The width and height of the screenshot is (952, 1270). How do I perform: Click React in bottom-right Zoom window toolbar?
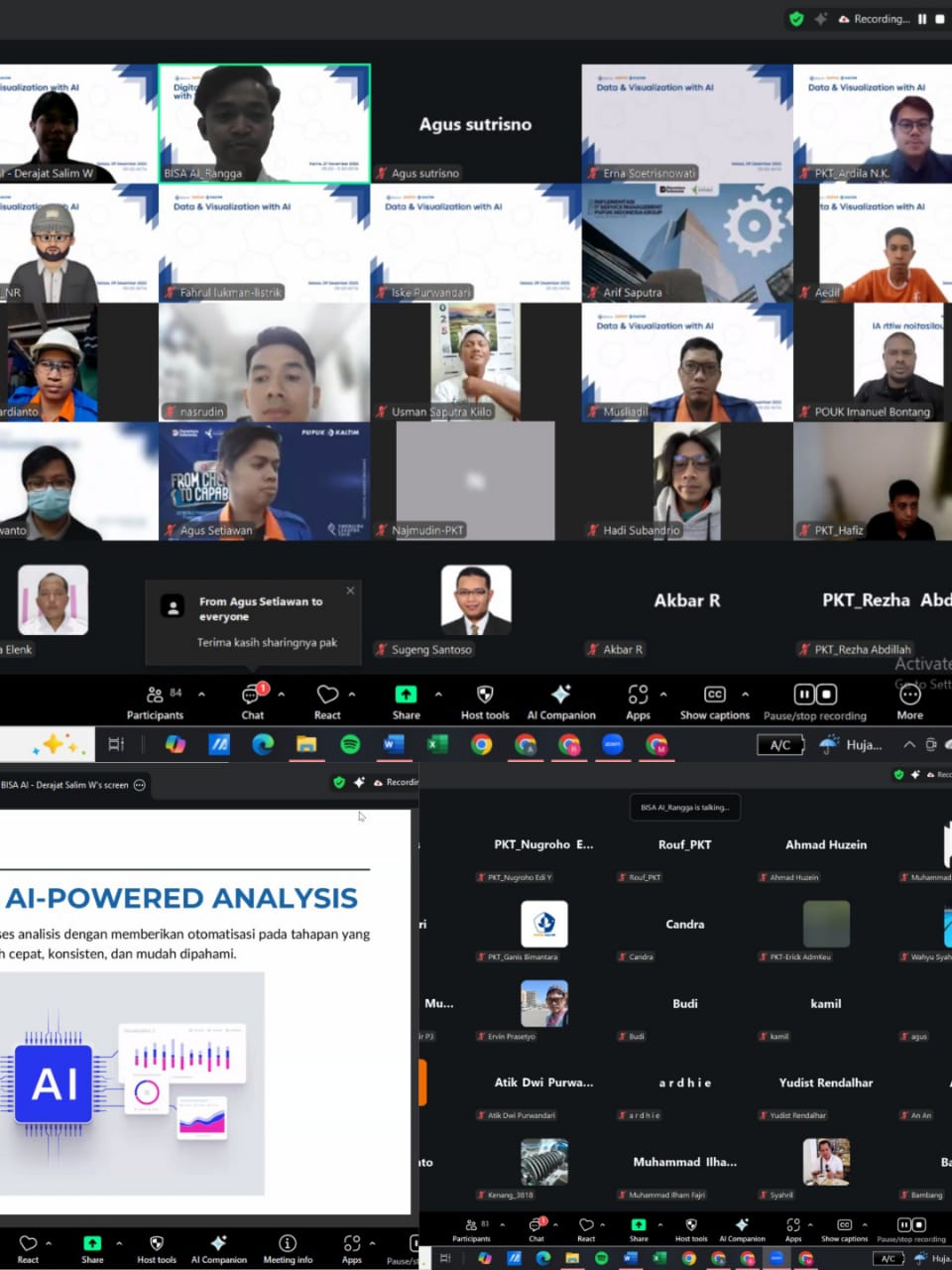(586, 1230)
